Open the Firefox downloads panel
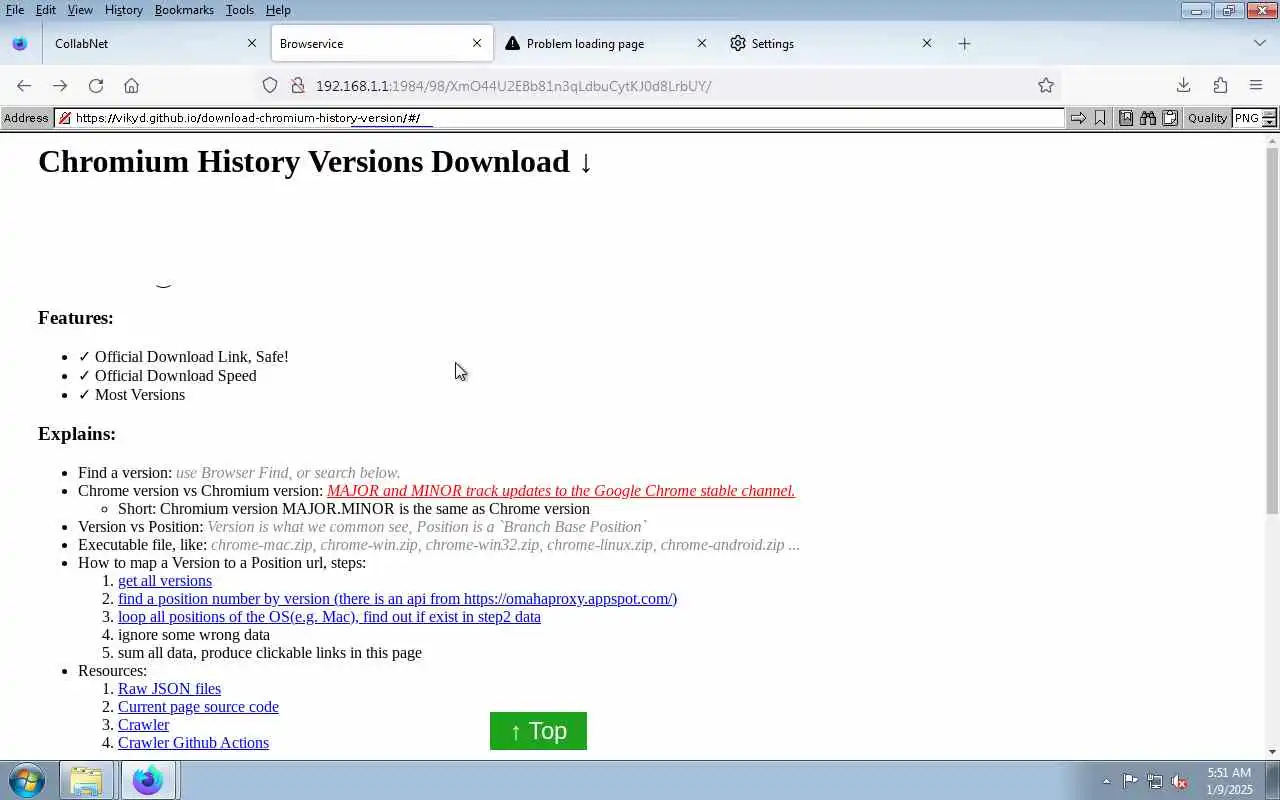This screenshot has width=1280, height=800. (1183, 86)
